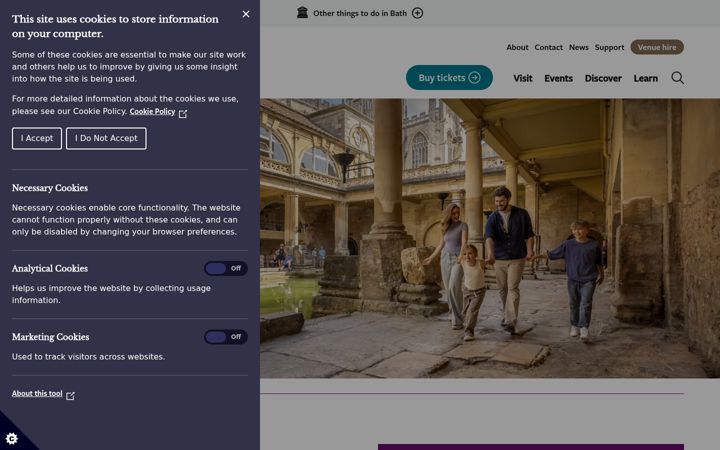The image size is (720, 450).
Task: Open the Support link
Action: coord(609,47)
